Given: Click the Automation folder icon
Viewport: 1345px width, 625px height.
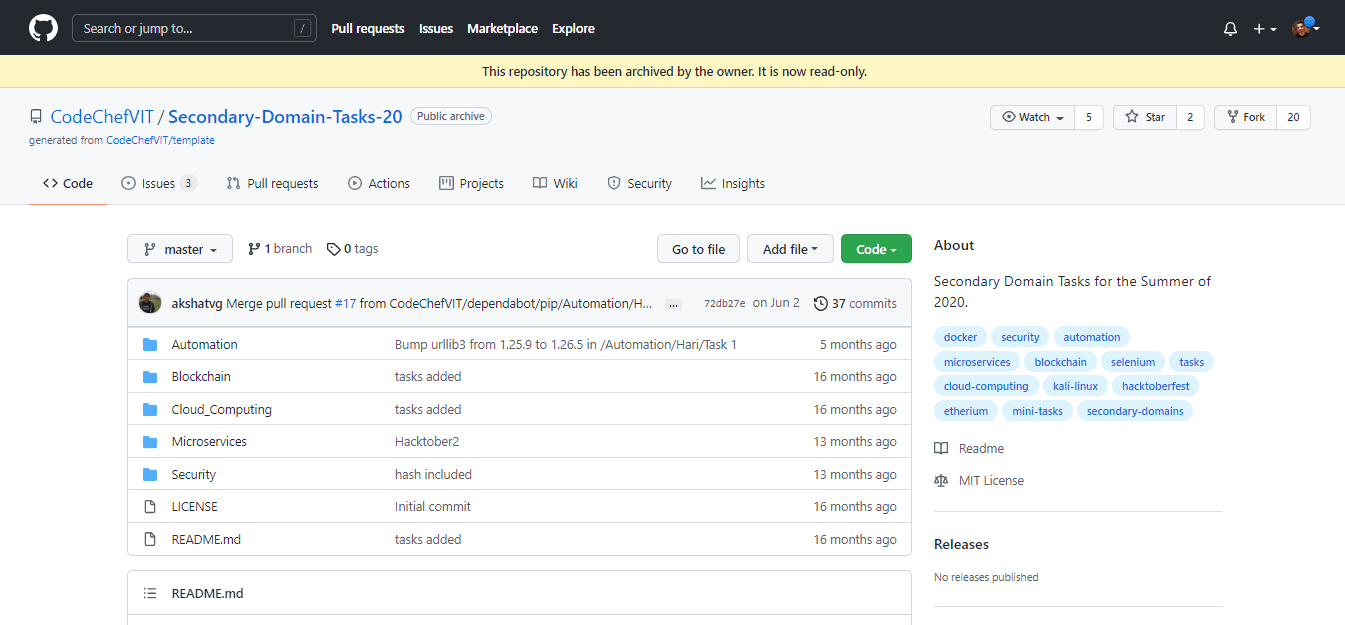Looking at the screenshot, I should pos(150,344).
